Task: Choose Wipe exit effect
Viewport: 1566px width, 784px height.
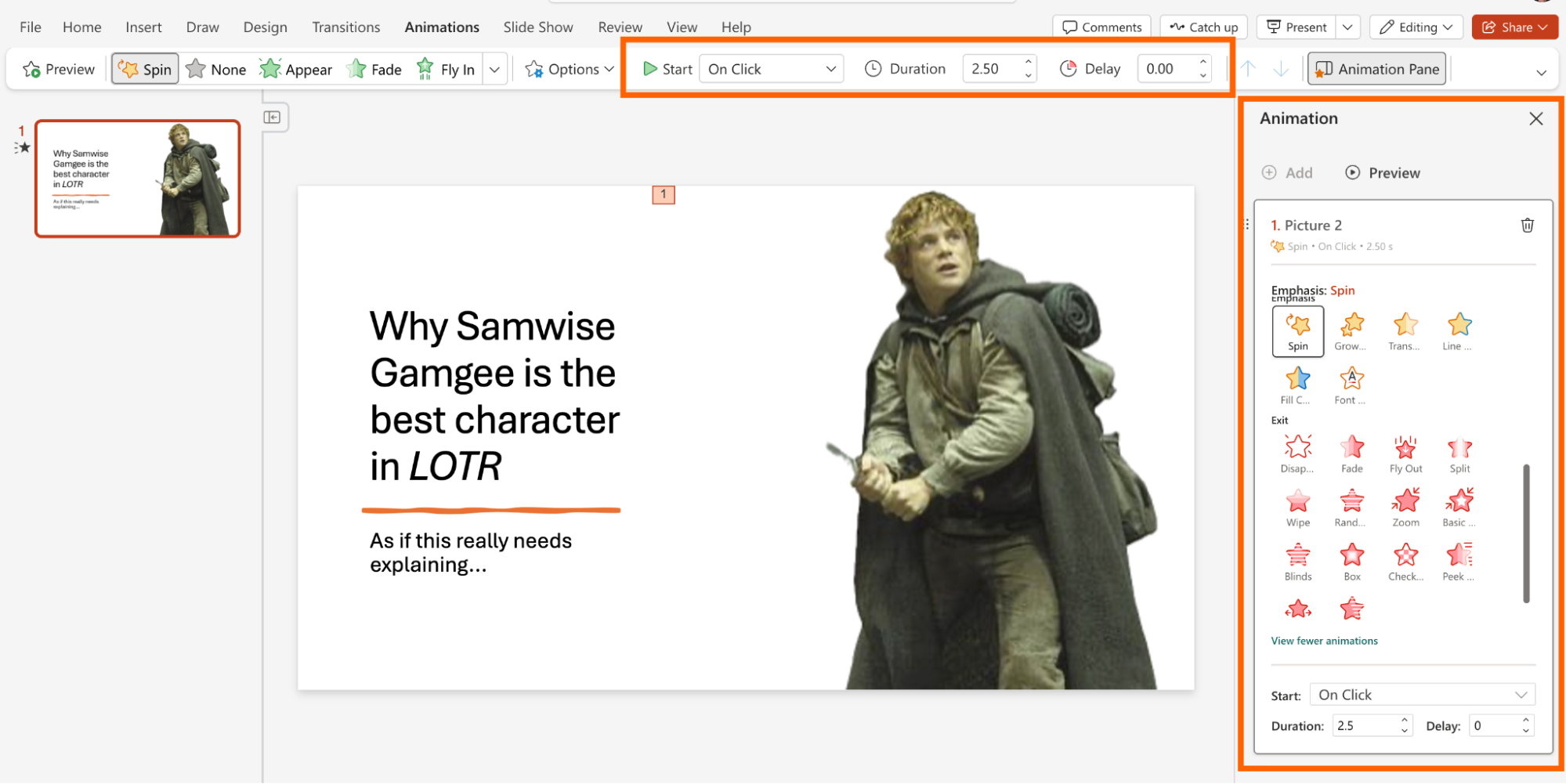Action: click(1297, 508)
